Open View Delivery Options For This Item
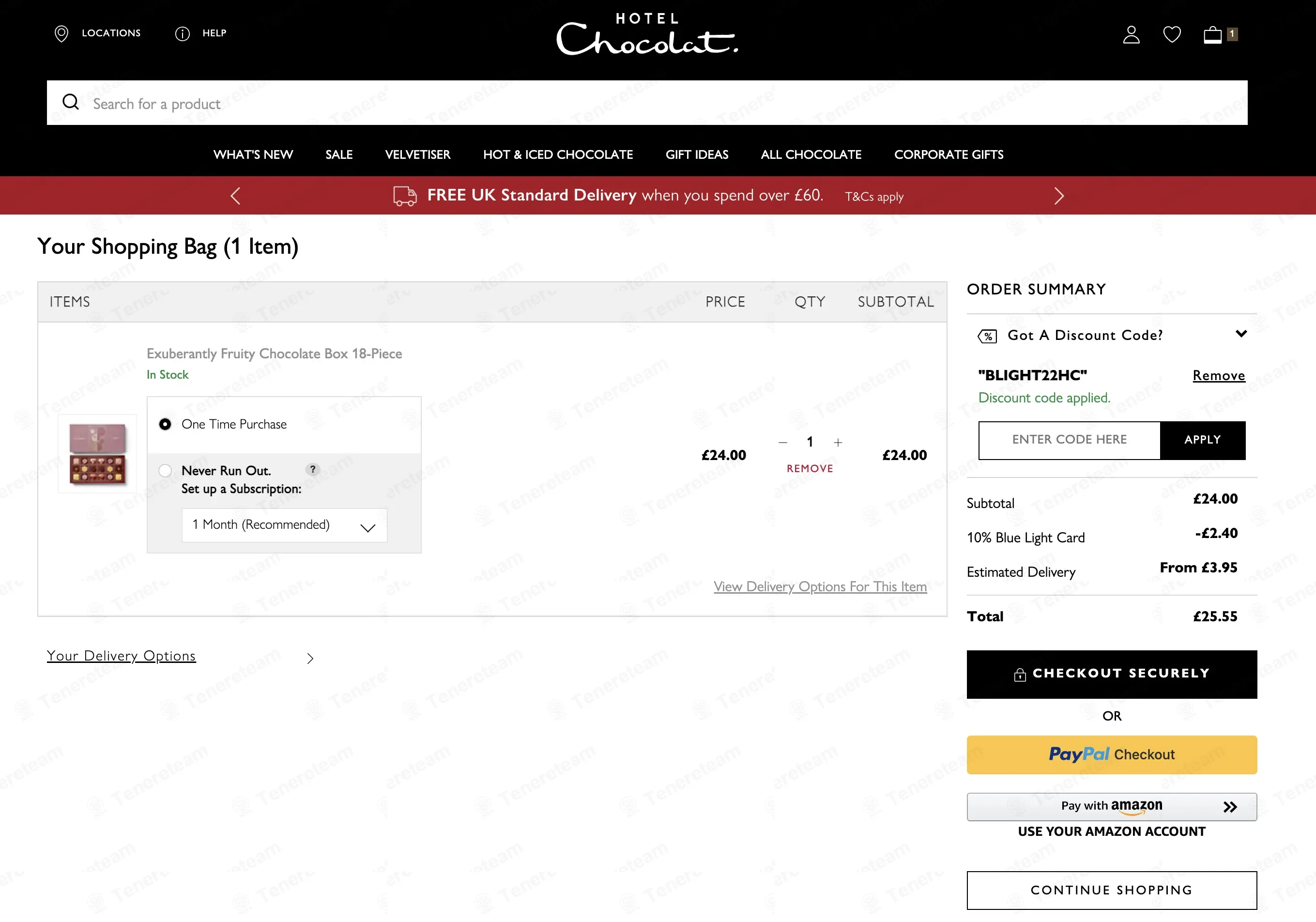 (x=820, y=586)
